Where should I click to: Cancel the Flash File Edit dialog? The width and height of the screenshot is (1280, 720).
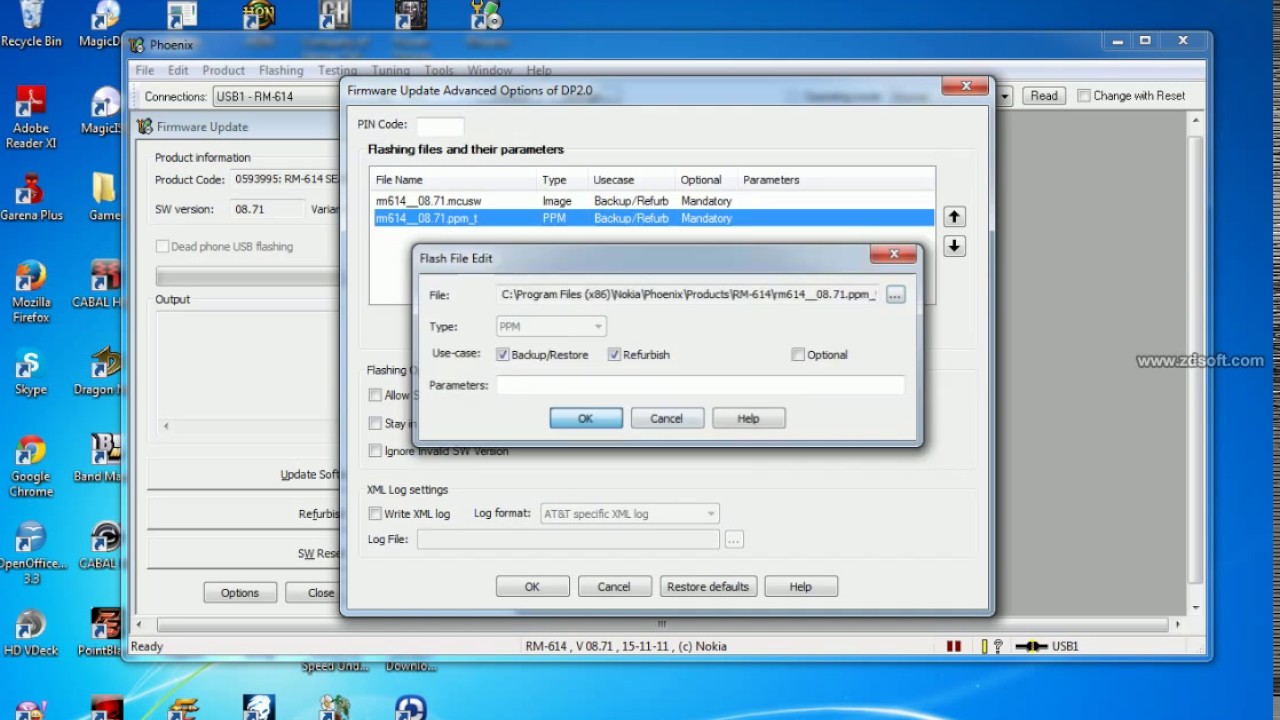667,419
